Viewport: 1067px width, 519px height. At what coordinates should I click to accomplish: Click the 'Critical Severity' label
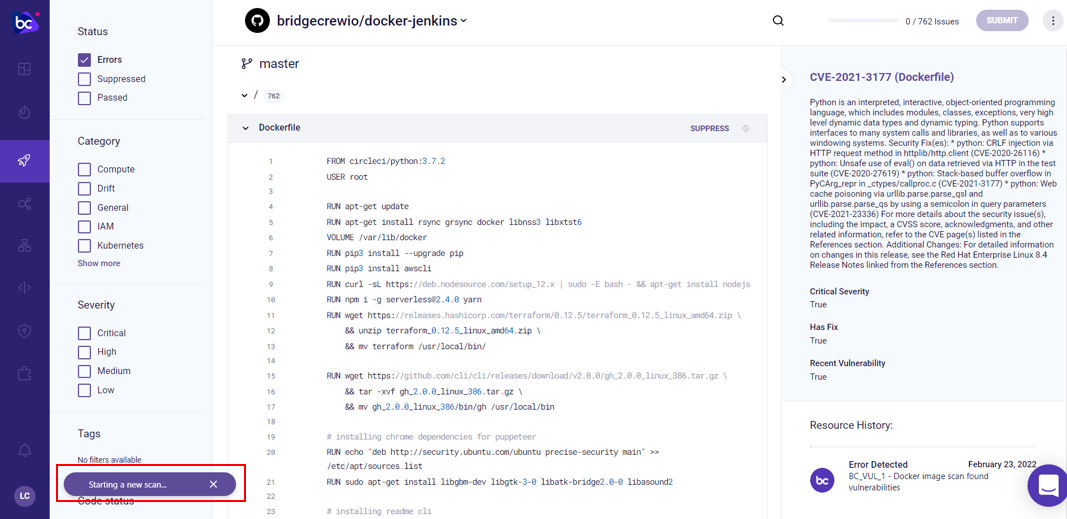(839, 291)
